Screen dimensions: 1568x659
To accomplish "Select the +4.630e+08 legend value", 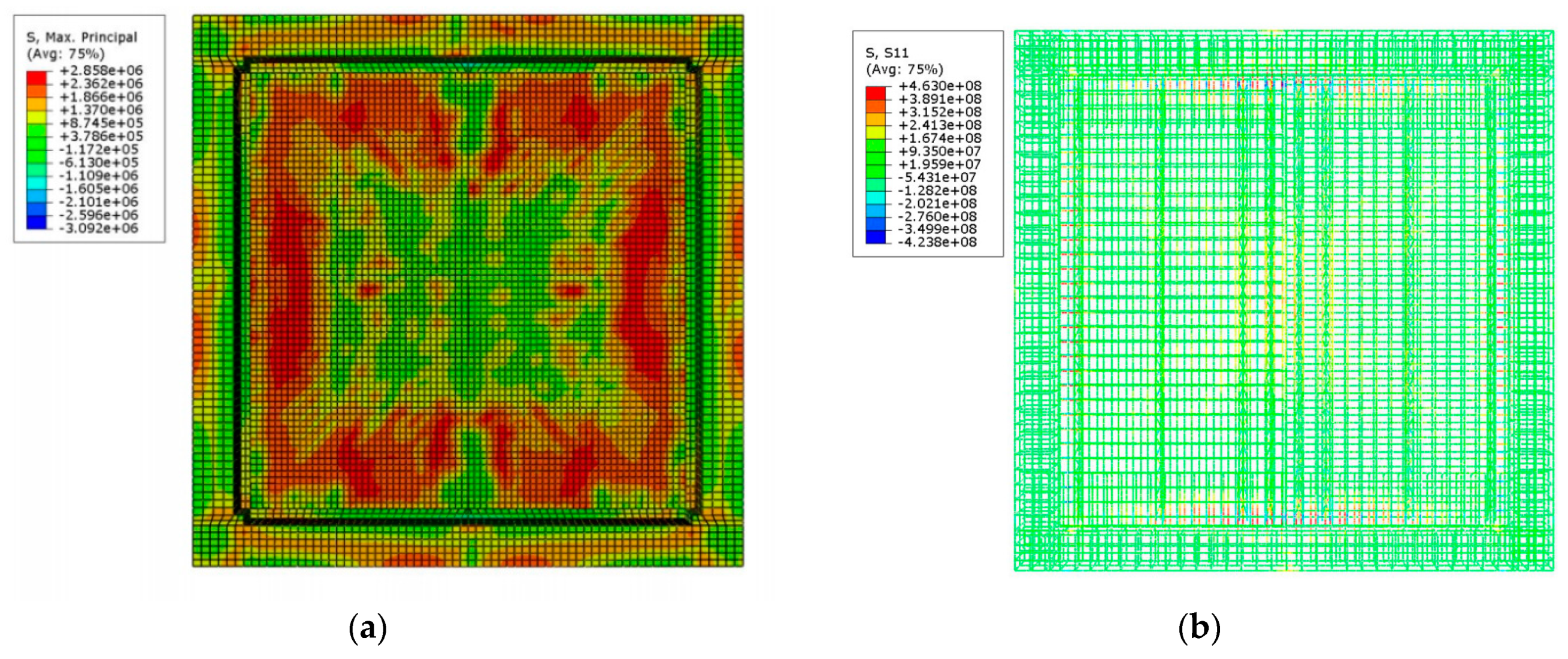I will (940, 86).
